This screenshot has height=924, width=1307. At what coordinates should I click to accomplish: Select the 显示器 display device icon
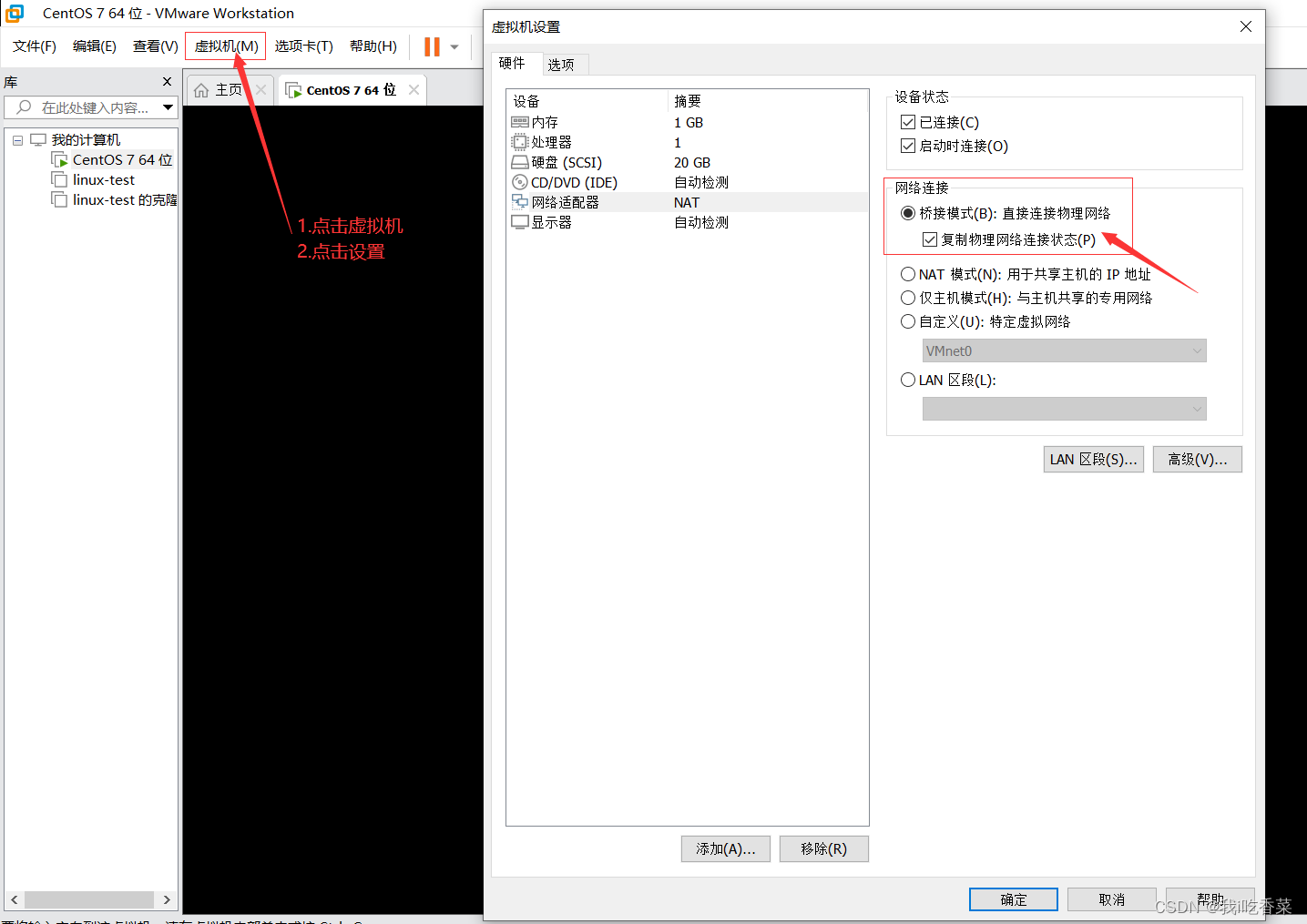[x=520, y=222]
